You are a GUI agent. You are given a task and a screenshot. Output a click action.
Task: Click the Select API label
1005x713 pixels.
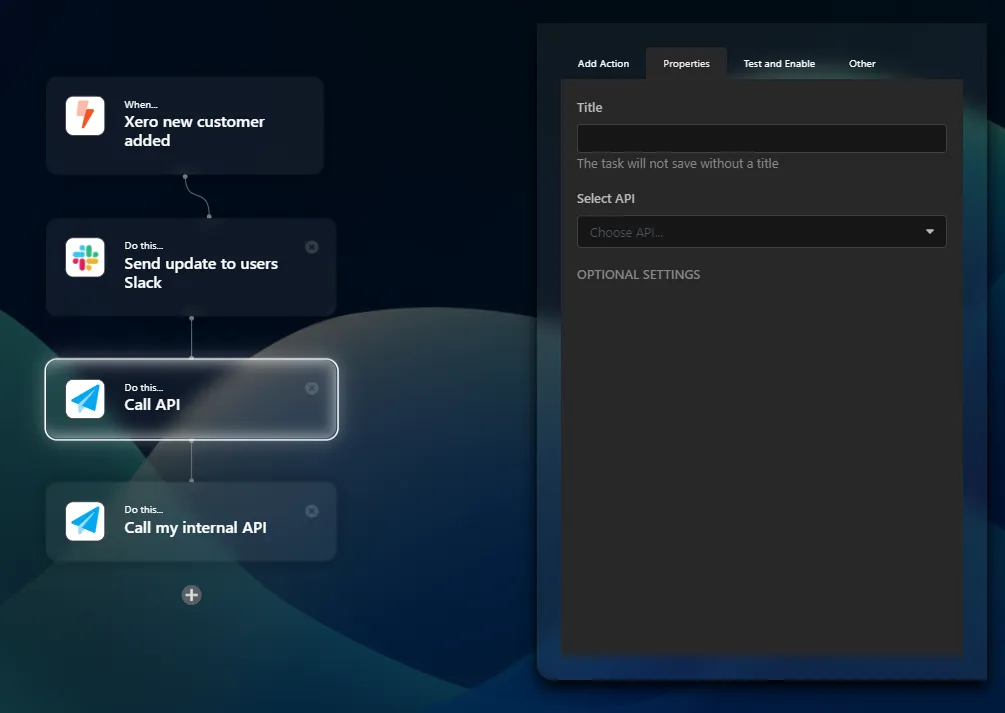click(x=606, y=199)
